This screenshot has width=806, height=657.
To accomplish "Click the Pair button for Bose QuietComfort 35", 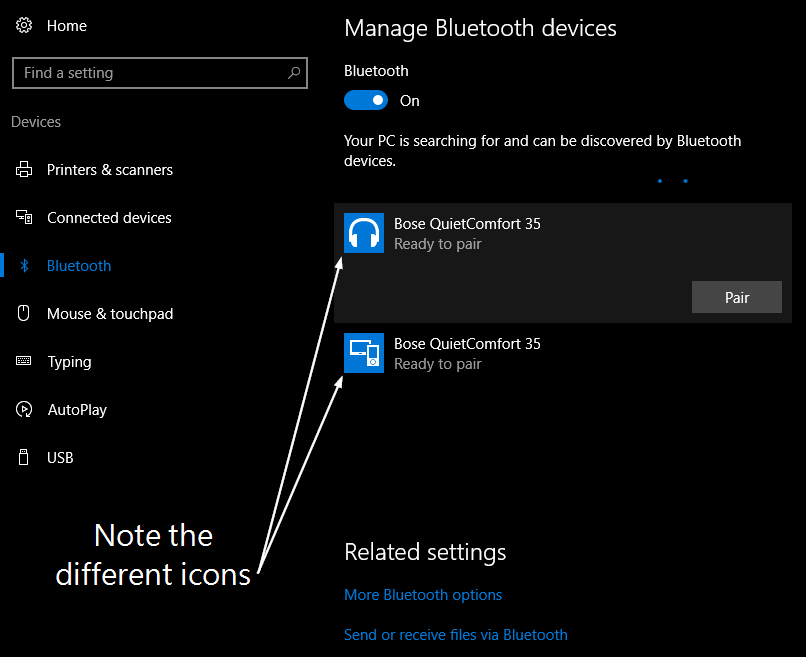I will point(737,297).
